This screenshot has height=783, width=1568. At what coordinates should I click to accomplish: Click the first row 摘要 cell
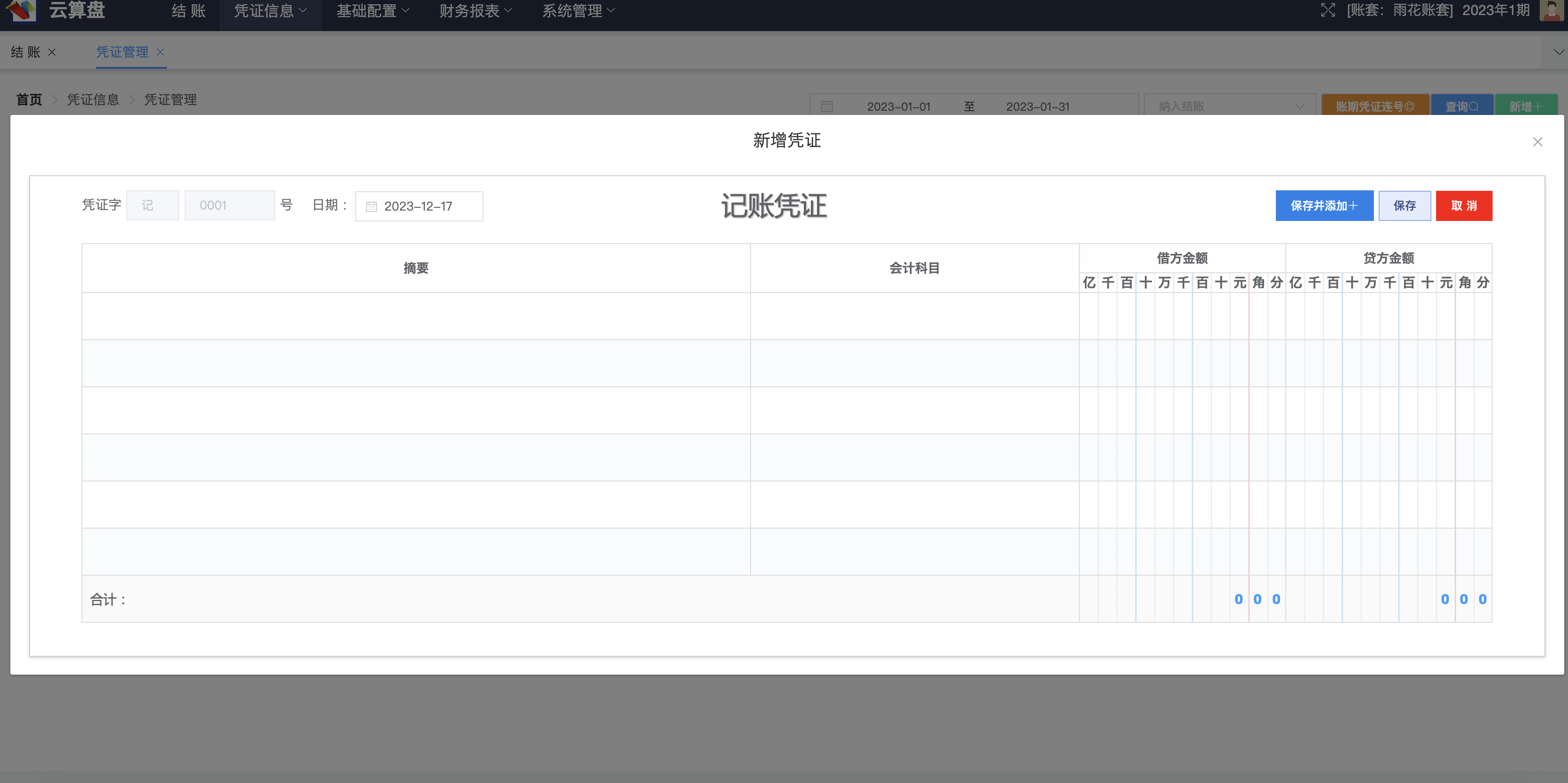[416, 316]
